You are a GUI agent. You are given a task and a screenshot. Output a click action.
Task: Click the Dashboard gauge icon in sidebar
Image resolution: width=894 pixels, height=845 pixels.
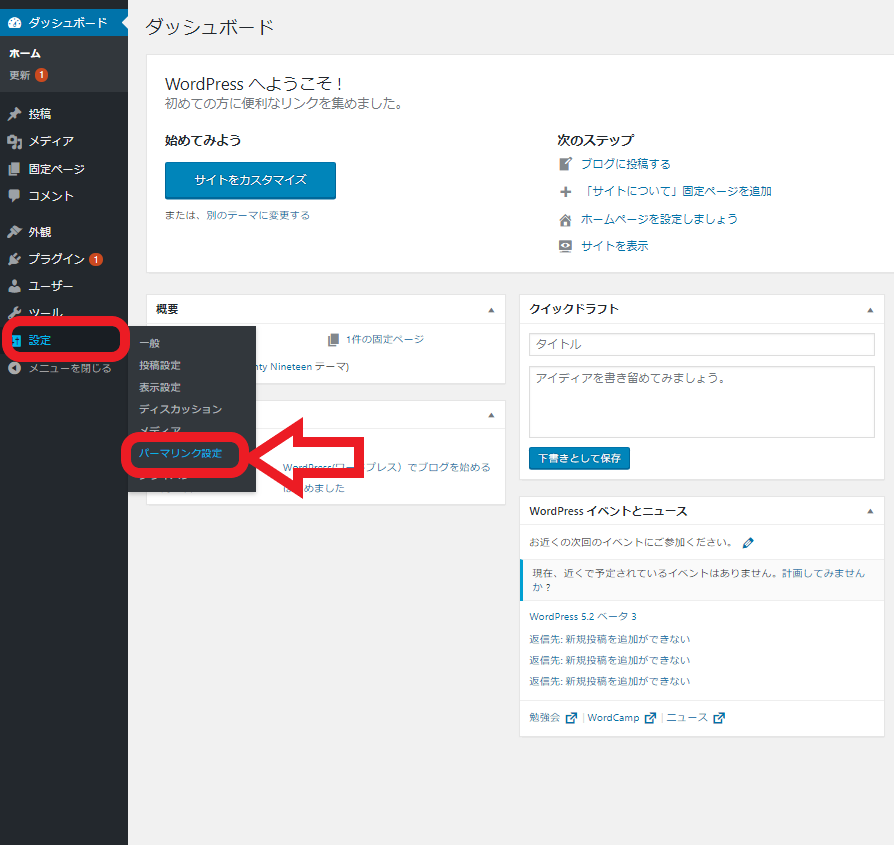coord(14,23)
